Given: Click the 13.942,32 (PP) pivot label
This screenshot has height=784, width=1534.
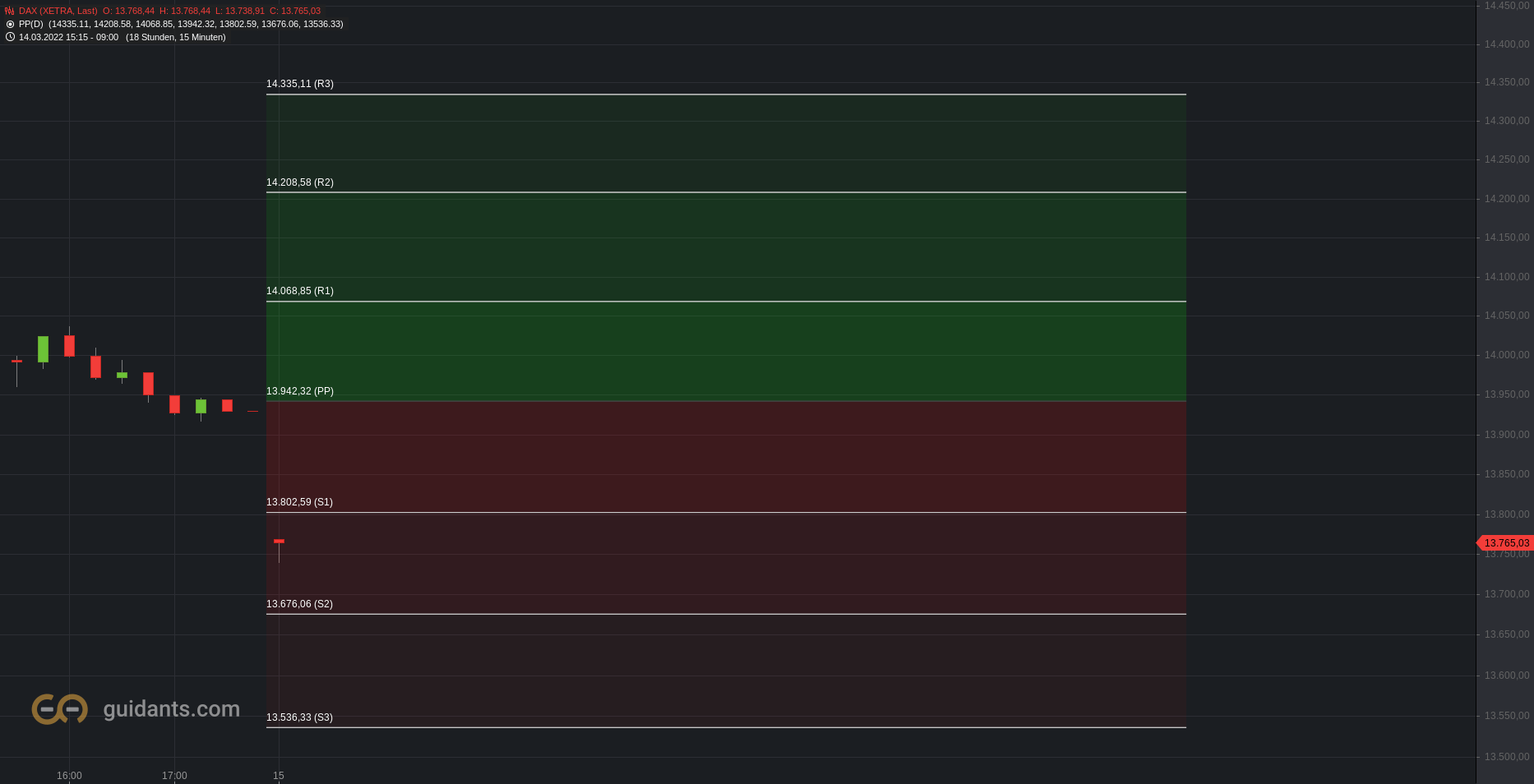Looking at the screenshot, I should tap(300, 391).
